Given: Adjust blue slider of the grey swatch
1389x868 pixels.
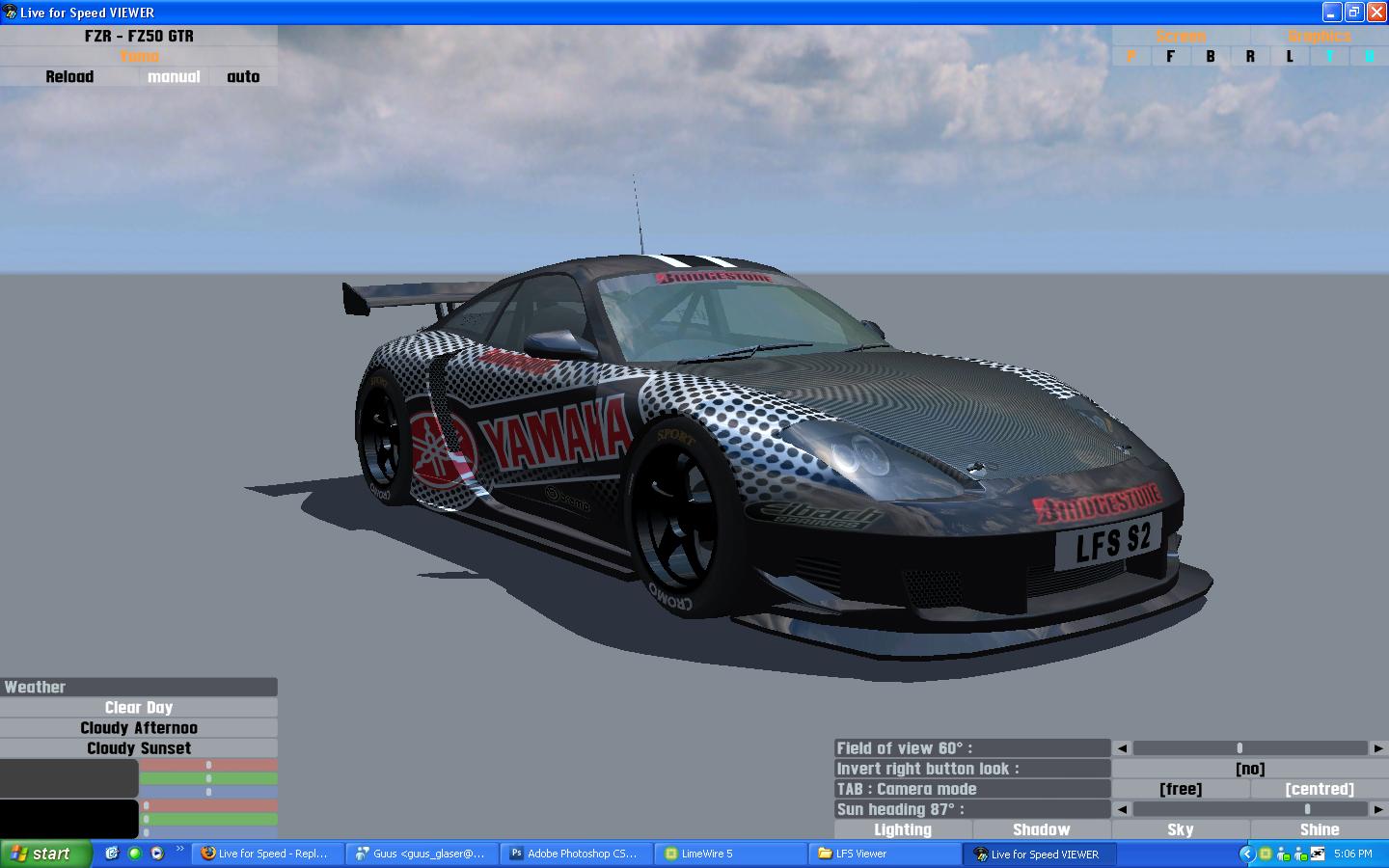Looking at the screenshot, I should point(208,792).
